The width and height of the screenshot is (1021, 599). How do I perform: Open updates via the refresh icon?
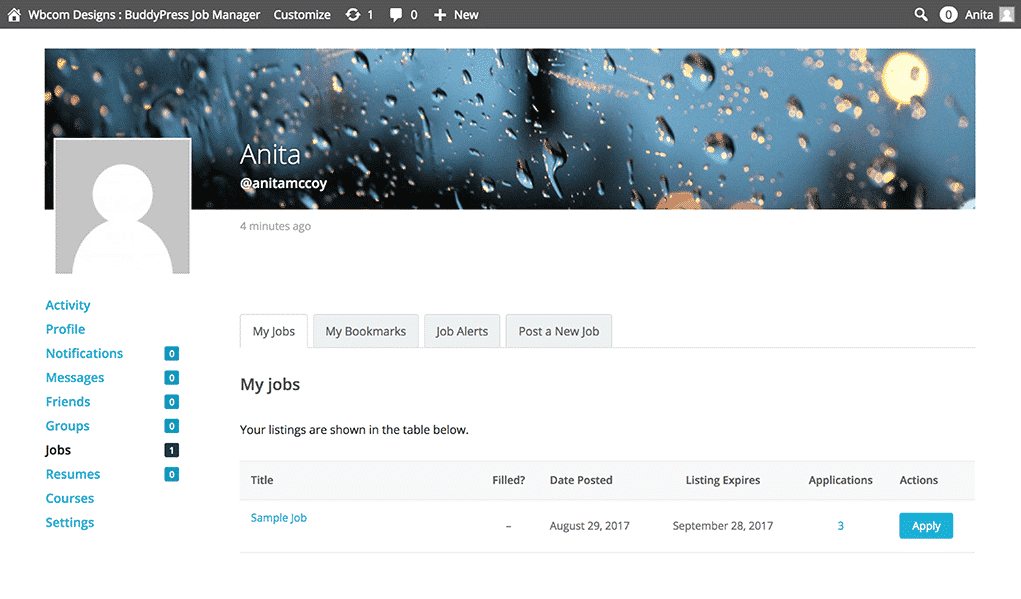pos(354,14)
